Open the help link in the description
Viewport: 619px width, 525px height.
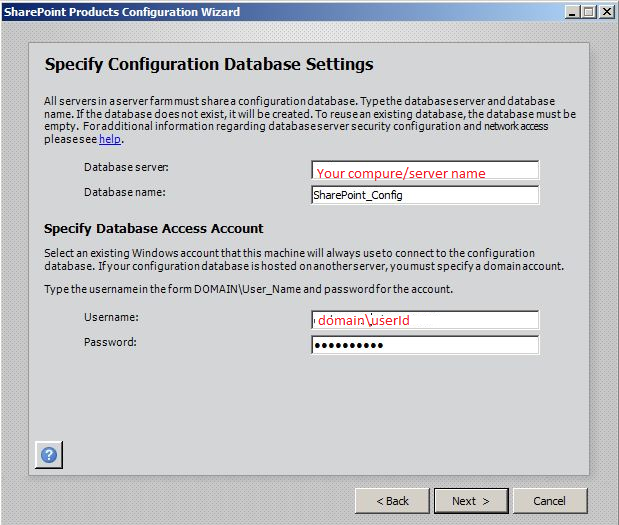109,140
